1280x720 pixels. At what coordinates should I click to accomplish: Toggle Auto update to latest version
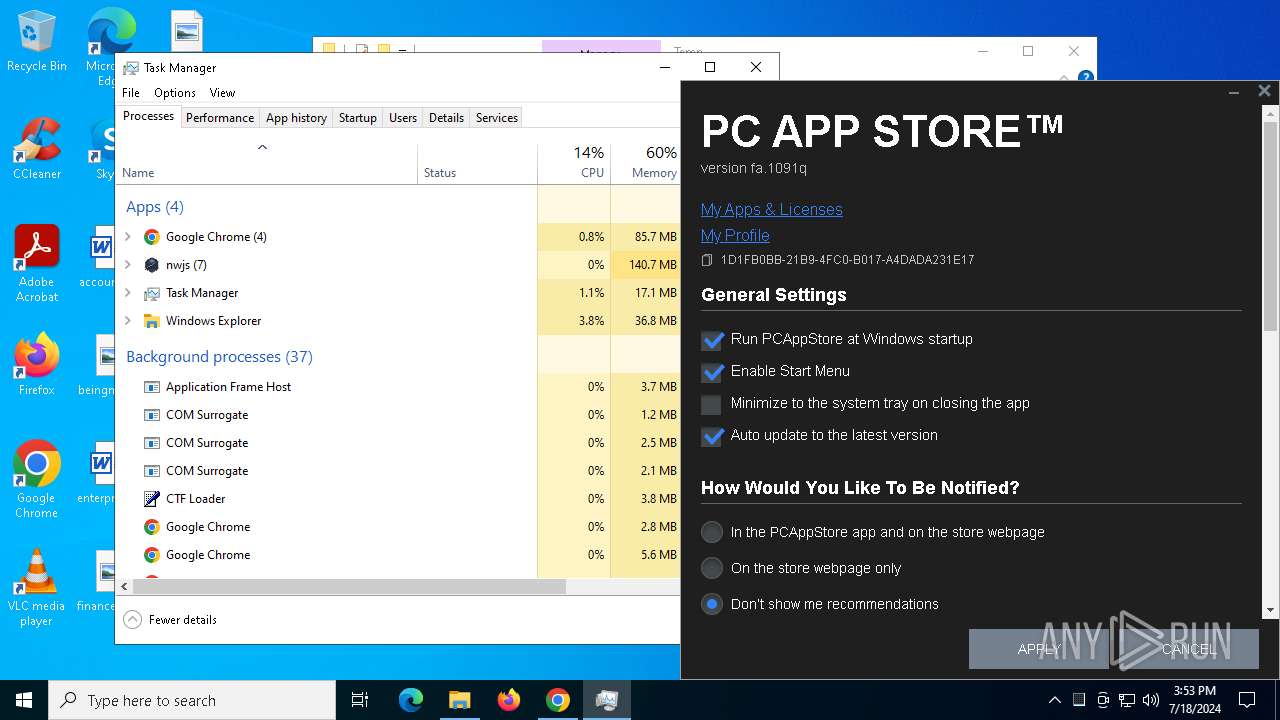[712, 436]
